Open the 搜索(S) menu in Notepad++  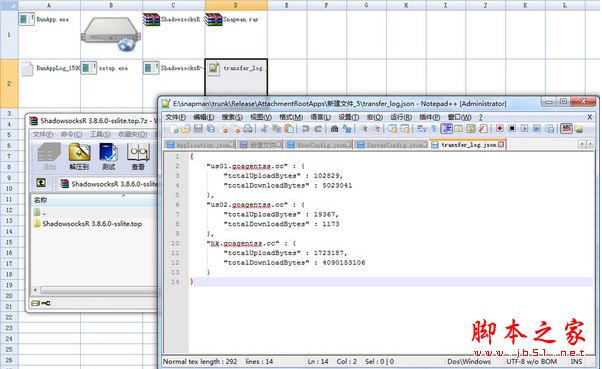tap(232, 117)
